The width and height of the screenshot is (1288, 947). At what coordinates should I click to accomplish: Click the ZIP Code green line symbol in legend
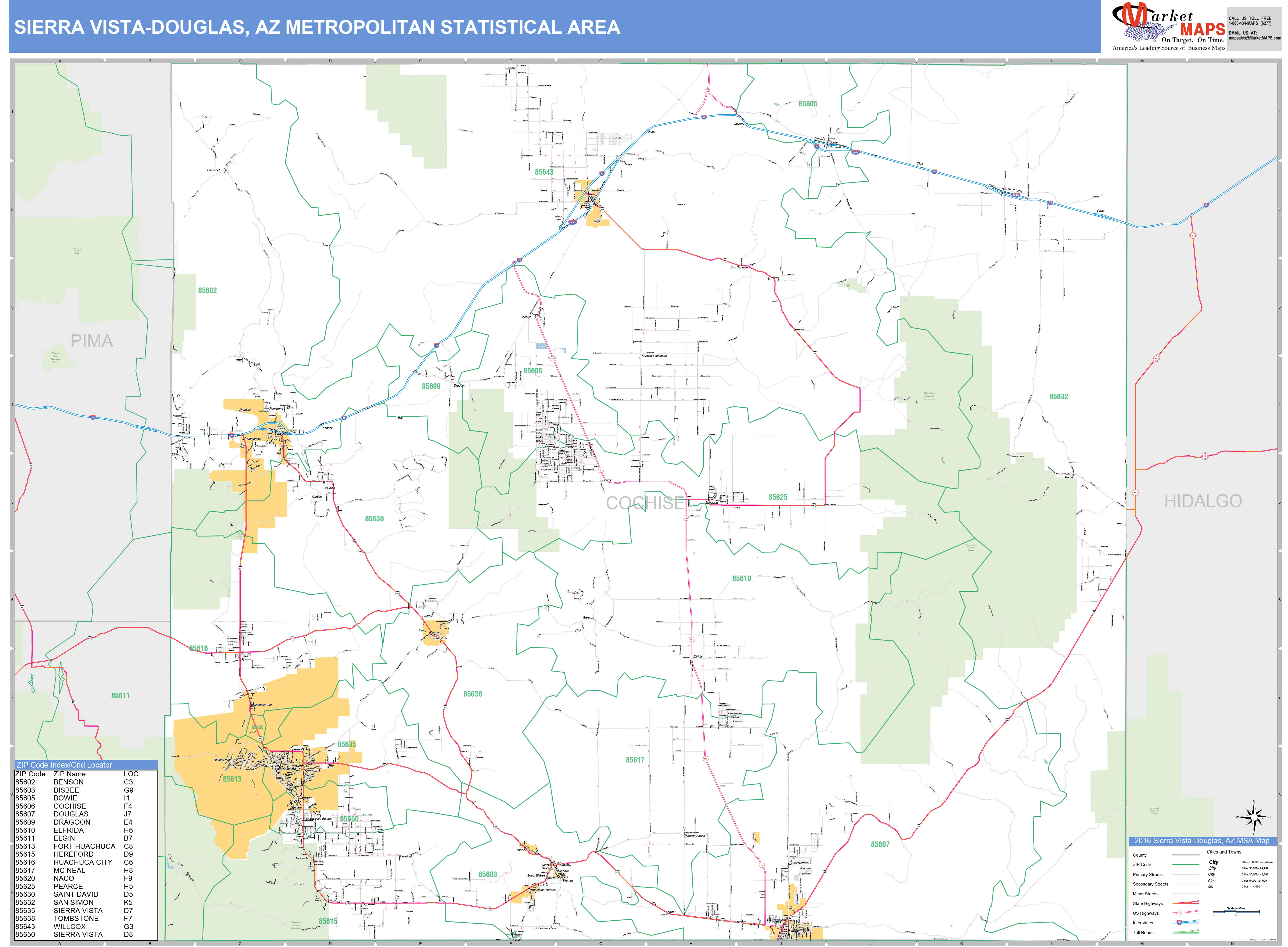coord(1186,864)
